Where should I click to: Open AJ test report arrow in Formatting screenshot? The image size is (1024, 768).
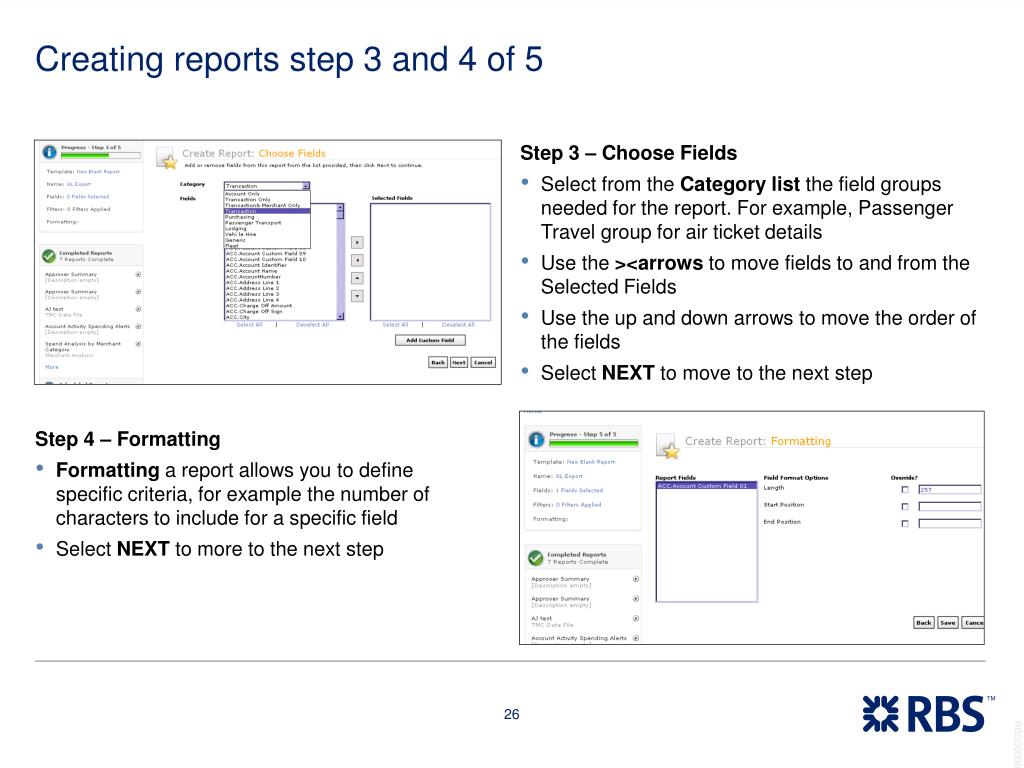(x=636, y=618)
